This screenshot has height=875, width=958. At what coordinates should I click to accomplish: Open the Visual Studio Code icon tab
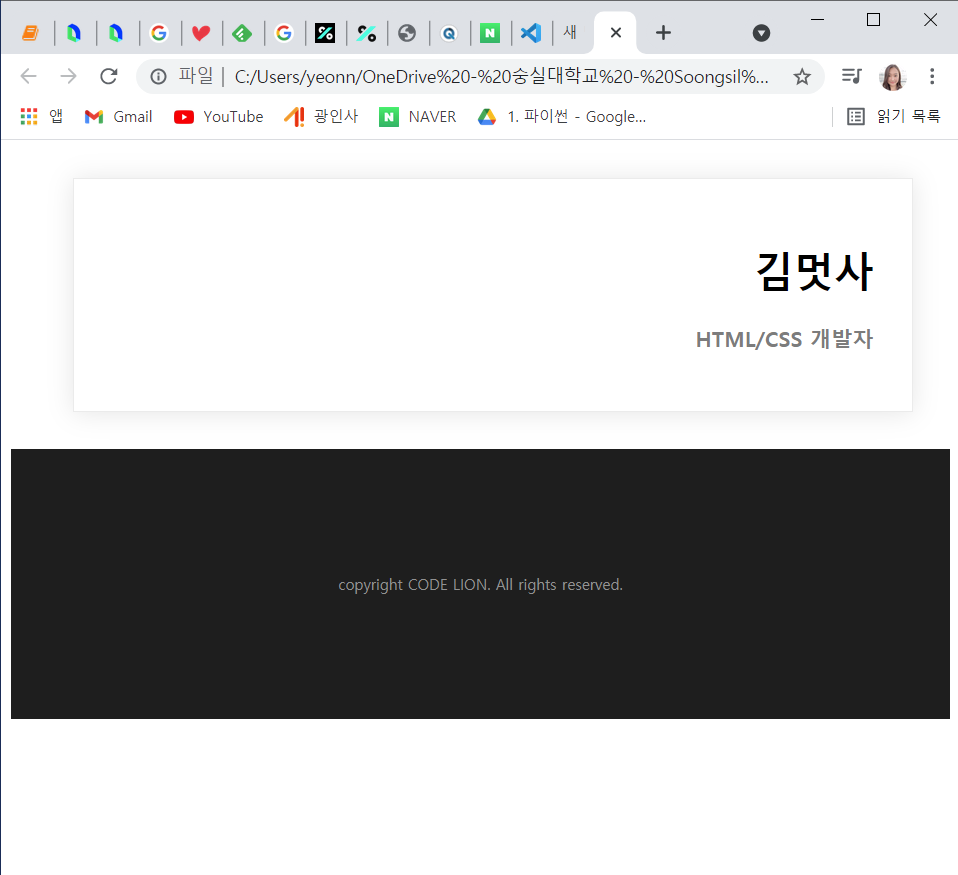531,33
